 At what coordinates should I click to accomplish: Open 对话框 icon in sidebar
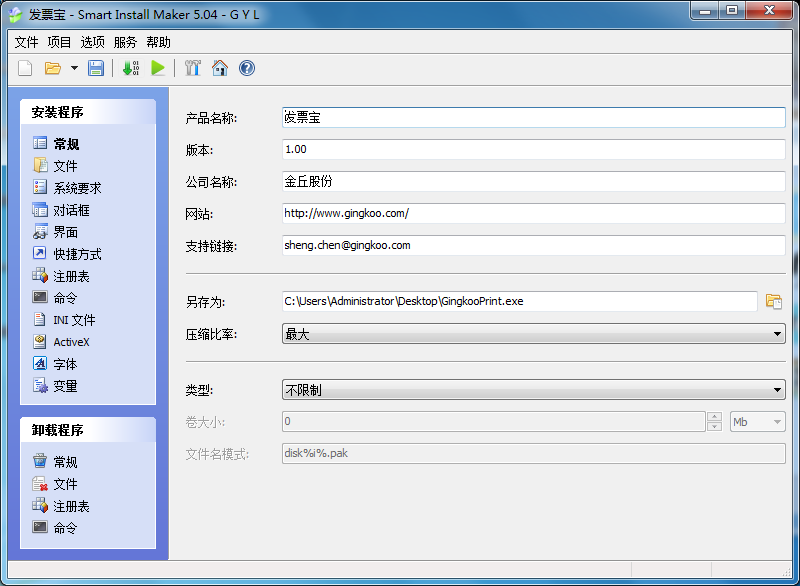click(x=40, y=210)
